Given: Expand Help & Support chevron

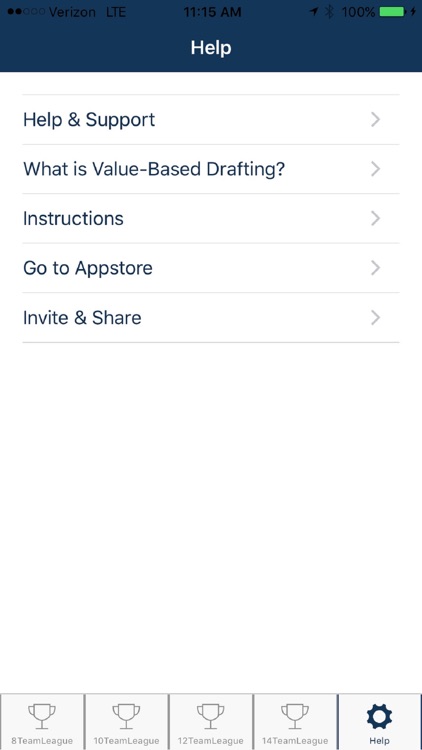Looking at the screenshot, I should [x=376, y=120].
